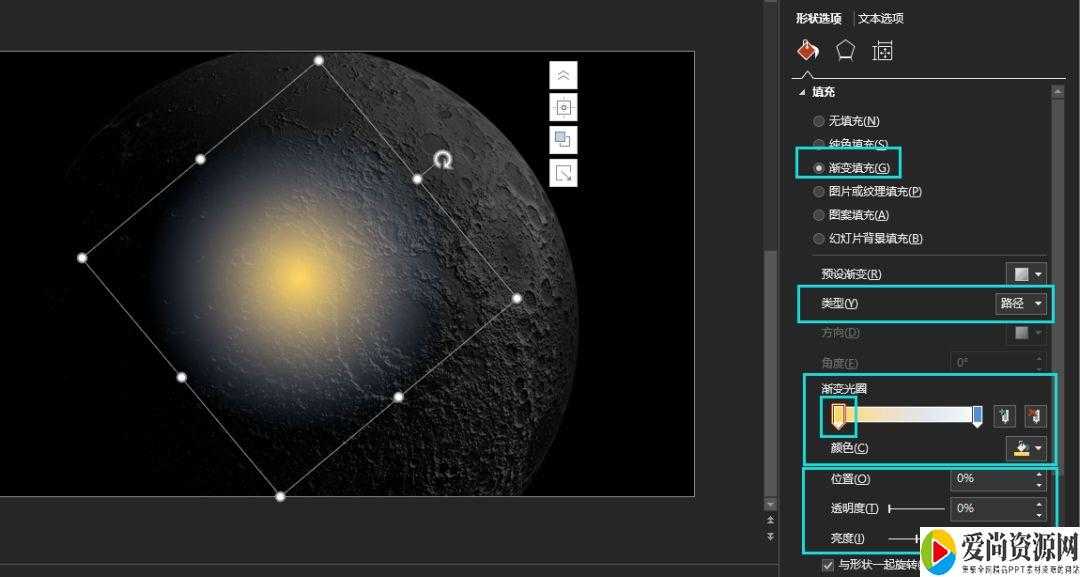Screen dimensions: 1080x577
Task: Open the Fill & Line paint bucket tab
Action: (808, 50)
